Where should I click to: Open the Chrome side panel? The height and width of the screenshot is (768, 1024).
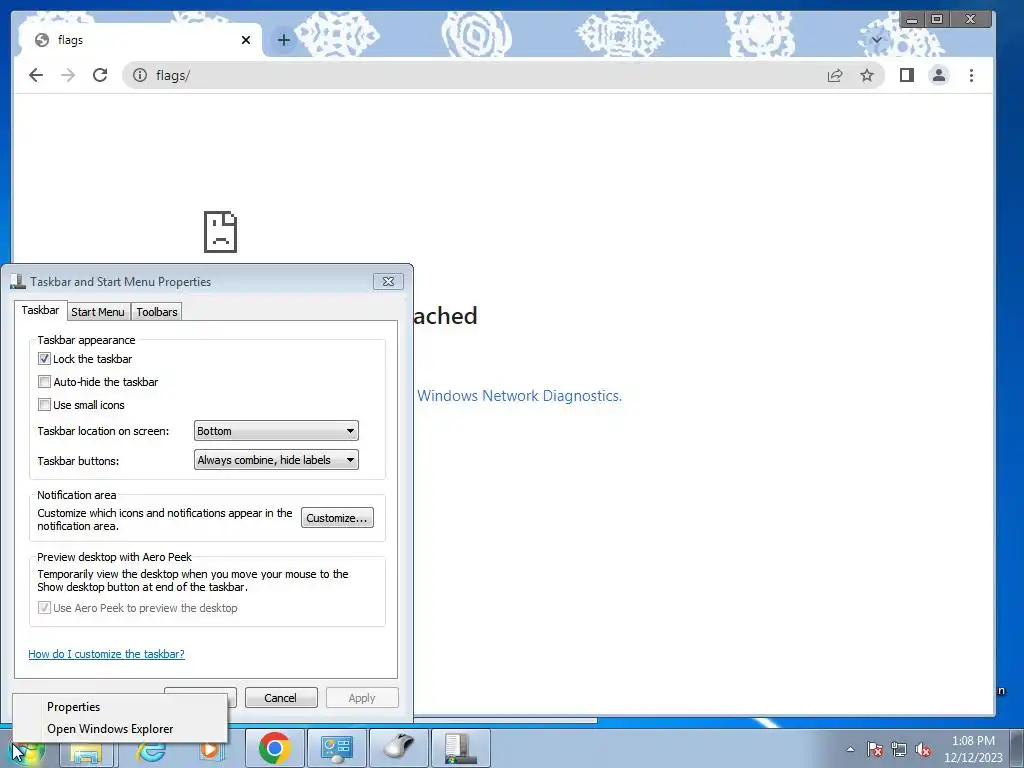point(906,75)
